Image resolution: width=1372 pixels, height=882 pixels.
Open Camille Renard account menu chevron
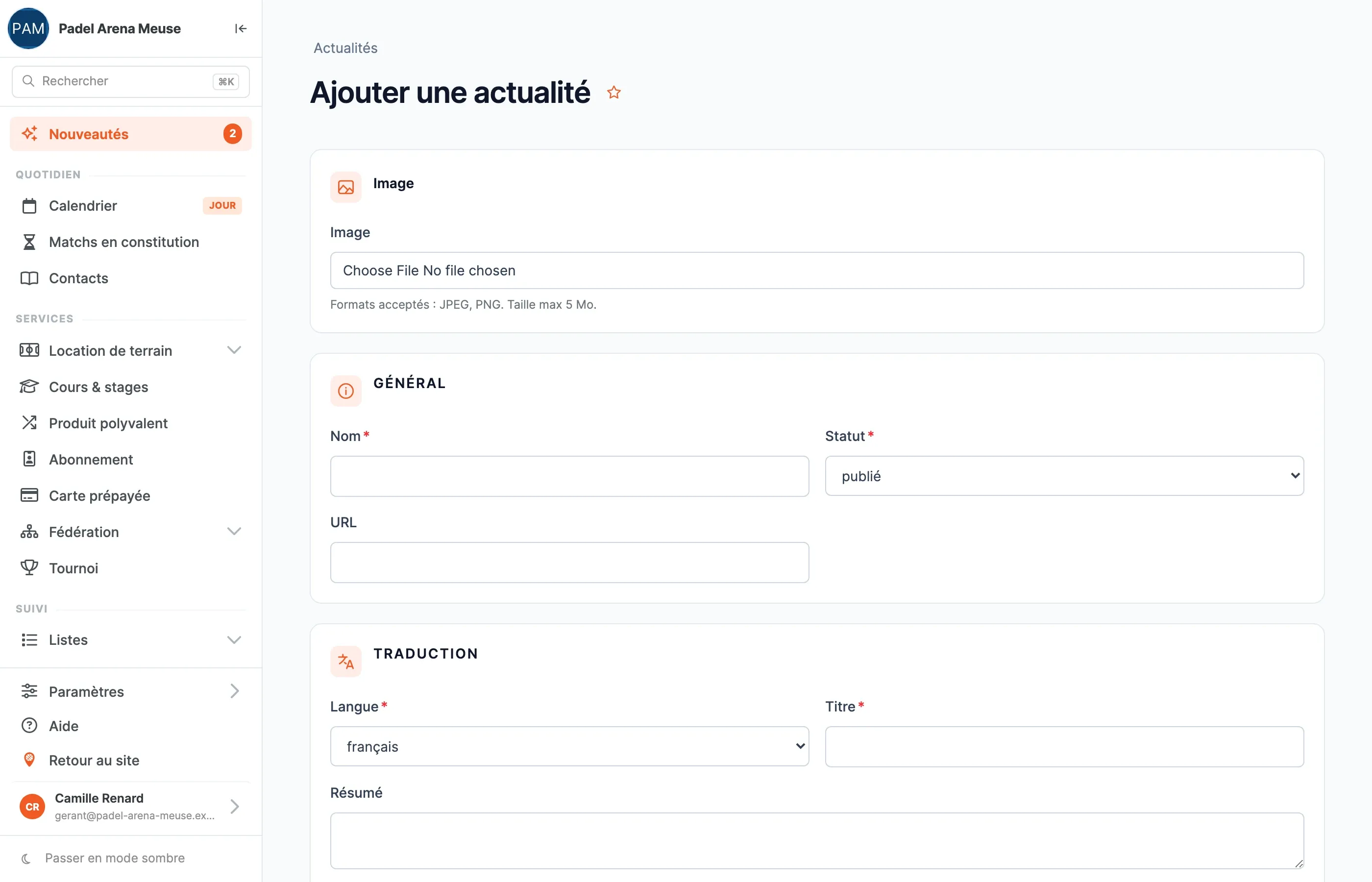pos(234,807)
